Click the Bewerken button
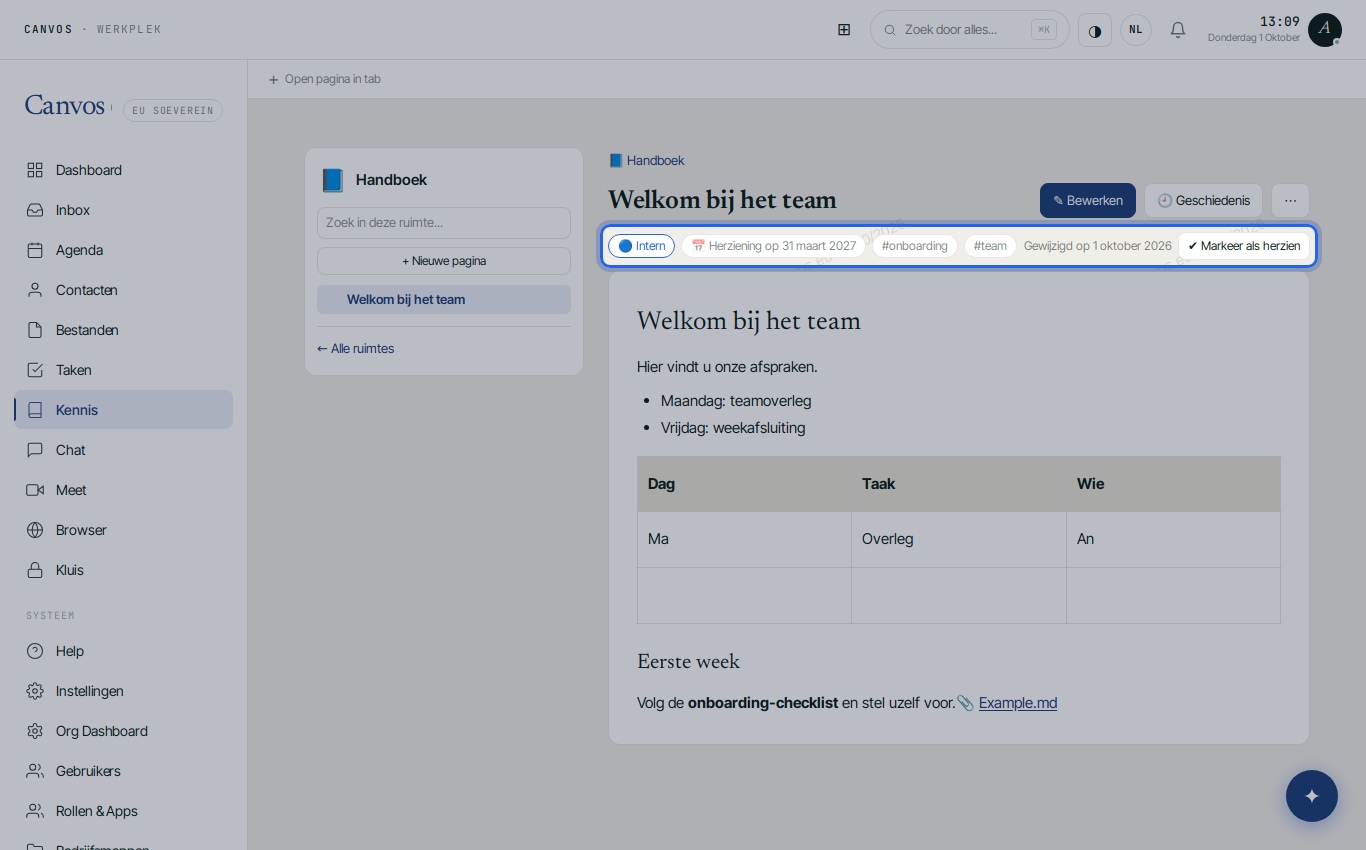 coord(1088,200)
